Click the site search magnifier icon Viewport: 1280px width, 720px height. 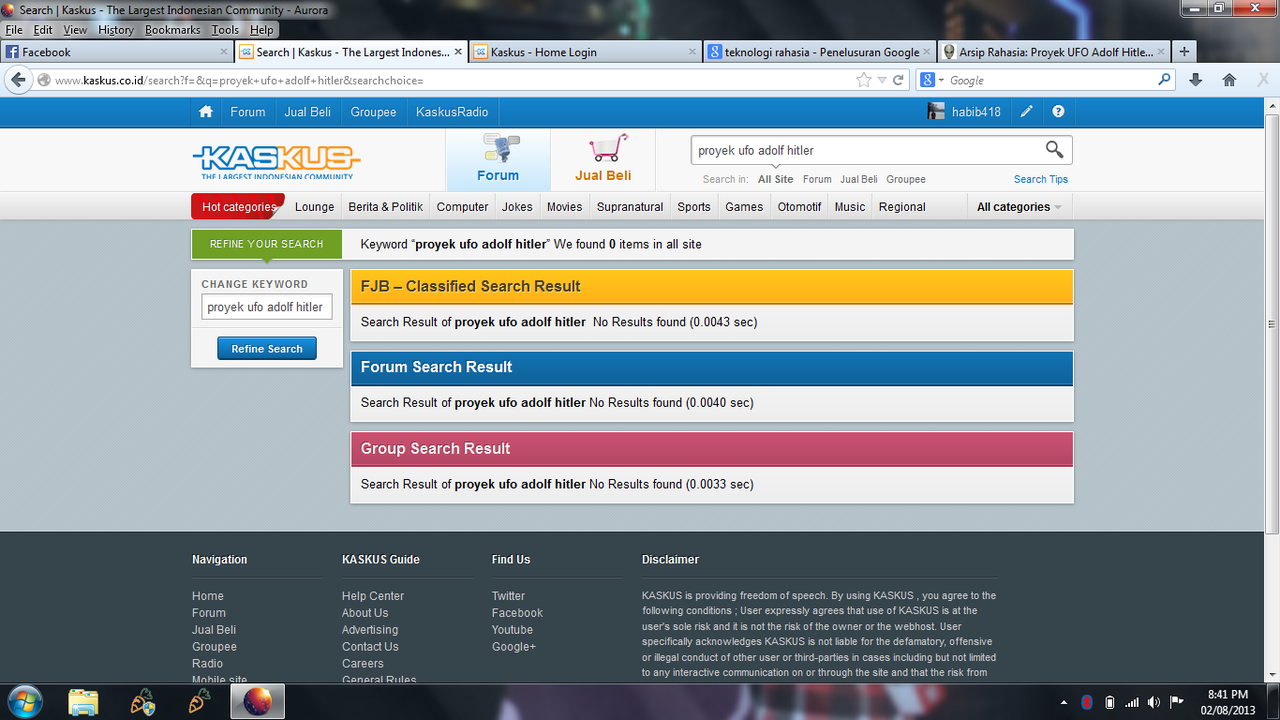pyautogui.click(x=1054, y=150)
